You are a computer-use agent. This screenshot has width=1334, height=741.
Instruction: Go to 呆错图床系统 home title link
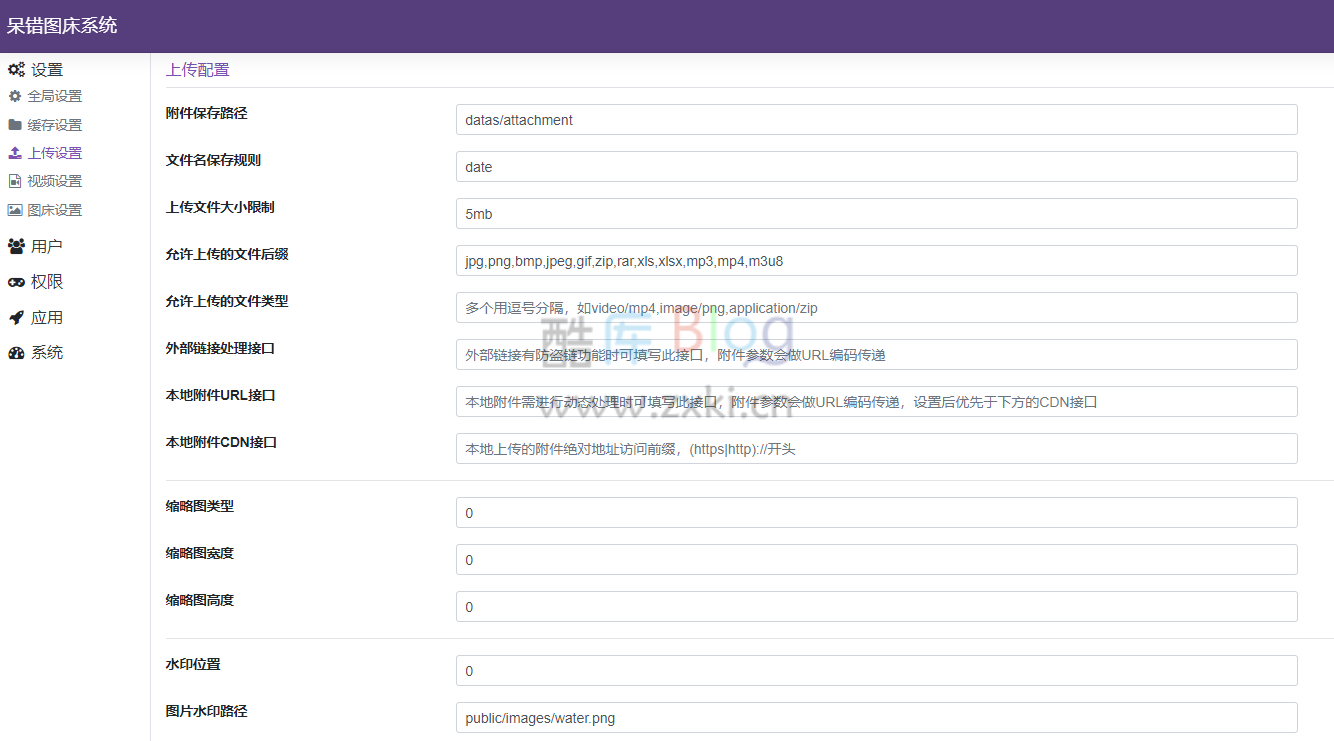[x=62, y=26]
